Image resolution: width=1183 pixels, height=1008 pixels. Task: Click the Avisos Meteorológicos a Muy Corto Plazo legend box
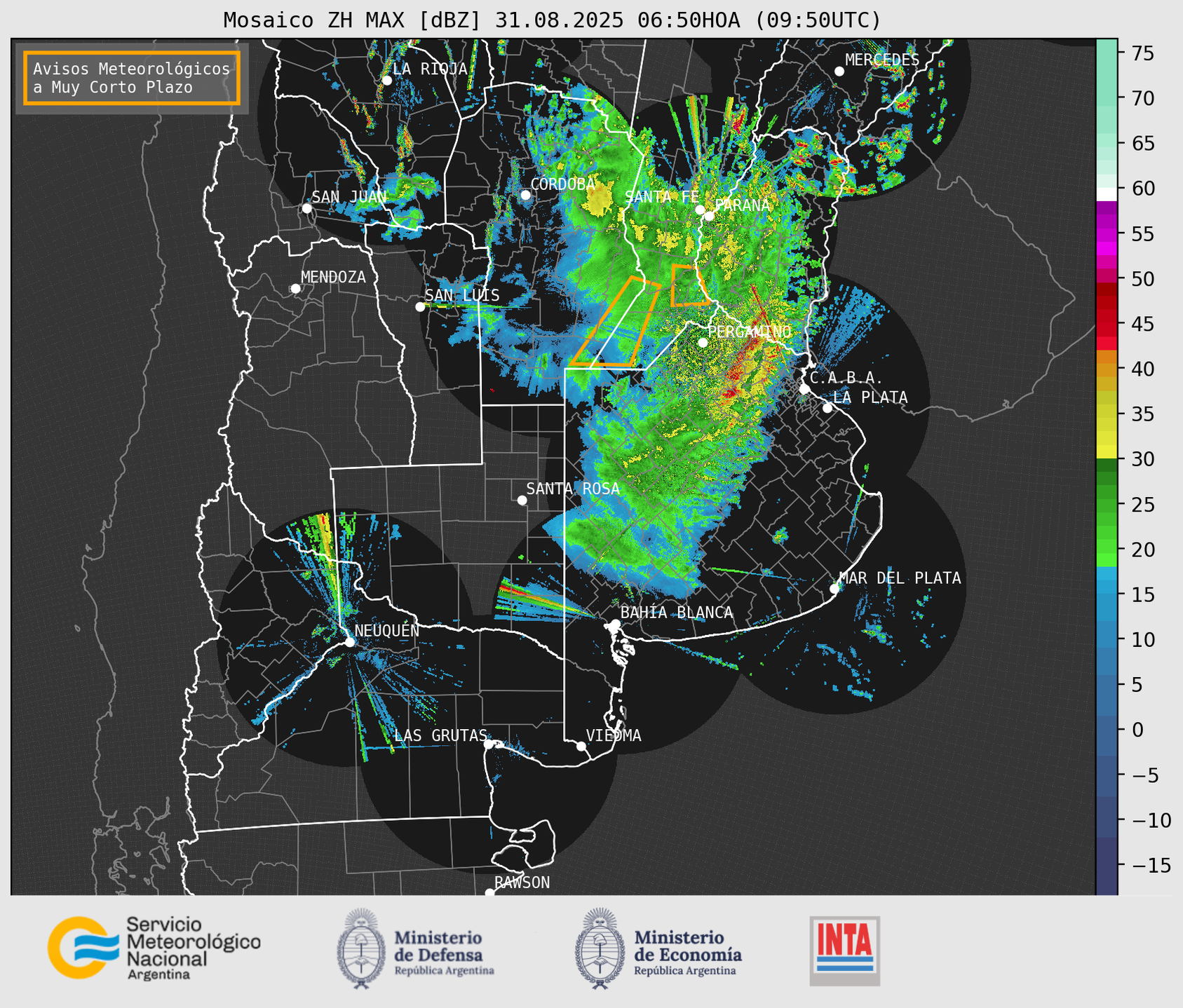point(132,78)
